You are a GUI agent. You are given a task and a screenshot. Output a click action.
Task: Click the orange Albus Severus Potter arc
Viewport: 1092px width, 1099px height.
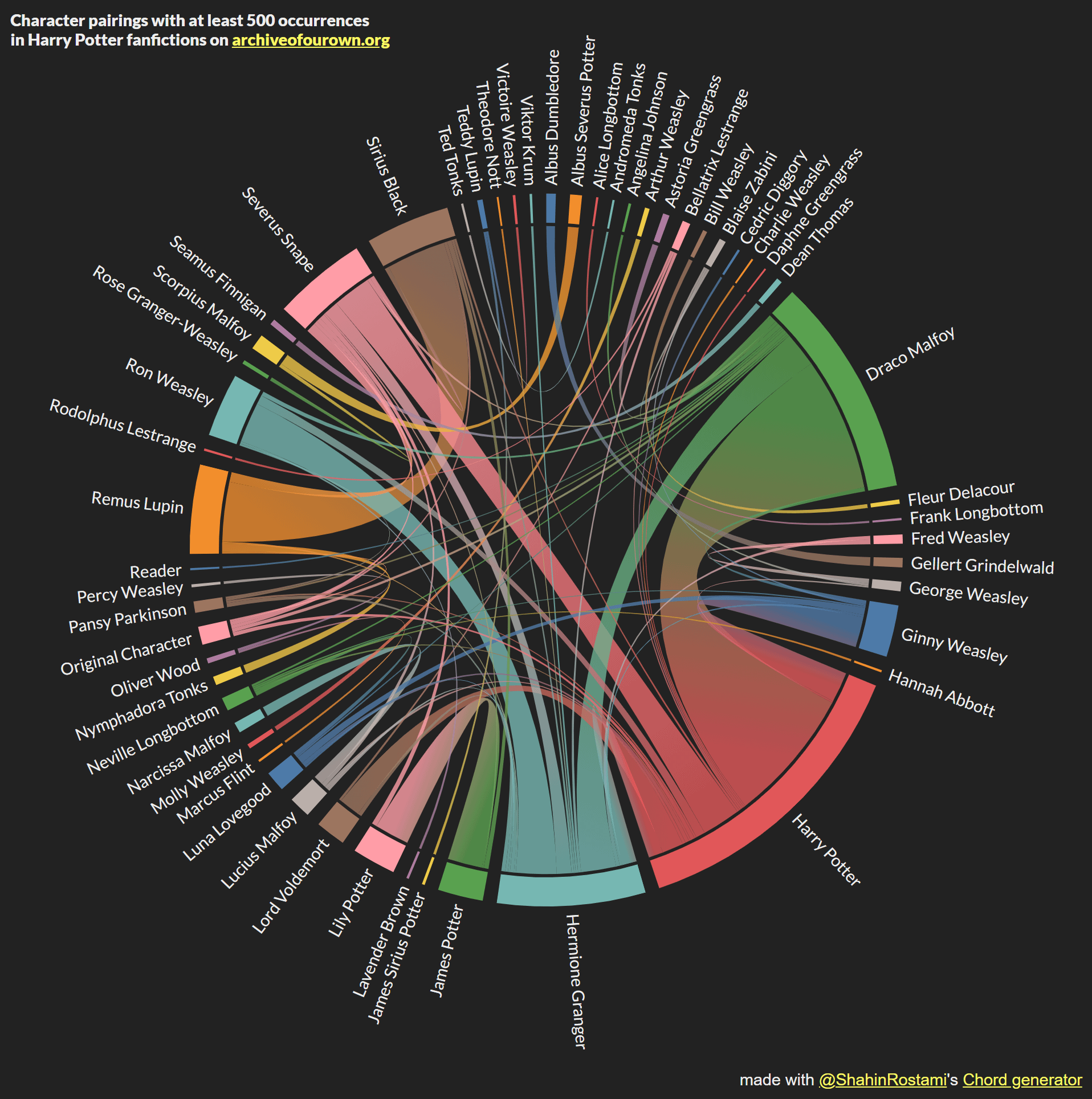point(575,210)
